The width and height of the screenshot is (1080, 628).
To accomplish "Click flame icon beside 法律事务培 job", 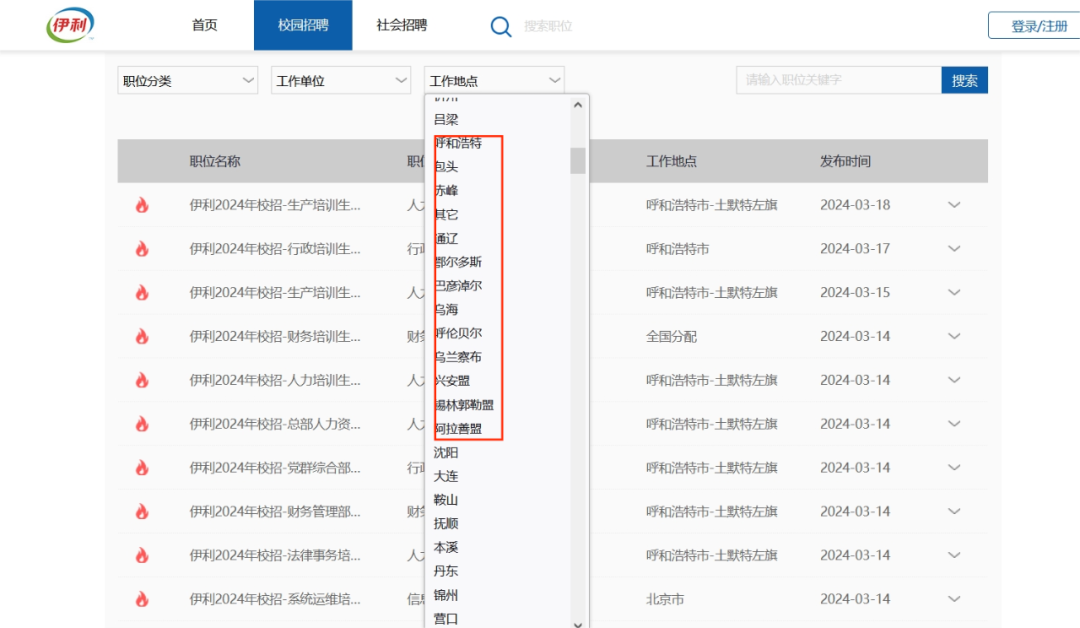I will click(142, 555).
